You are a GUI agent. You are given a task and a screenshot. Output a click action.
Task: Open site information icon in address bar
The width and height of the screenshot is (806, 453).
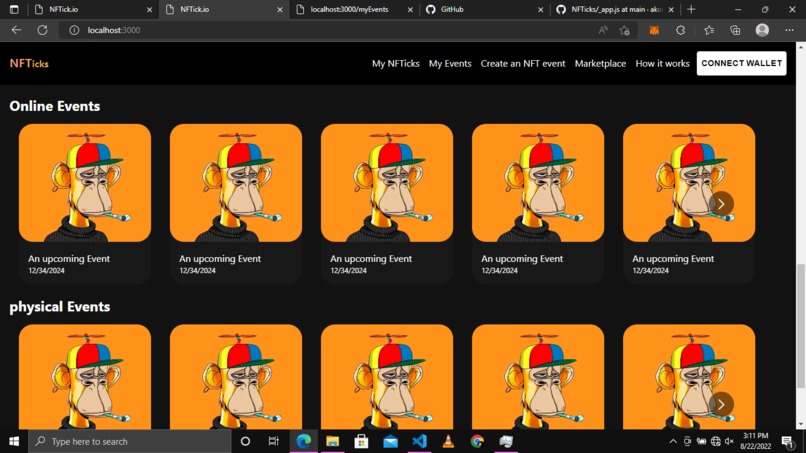click(74, 30)
